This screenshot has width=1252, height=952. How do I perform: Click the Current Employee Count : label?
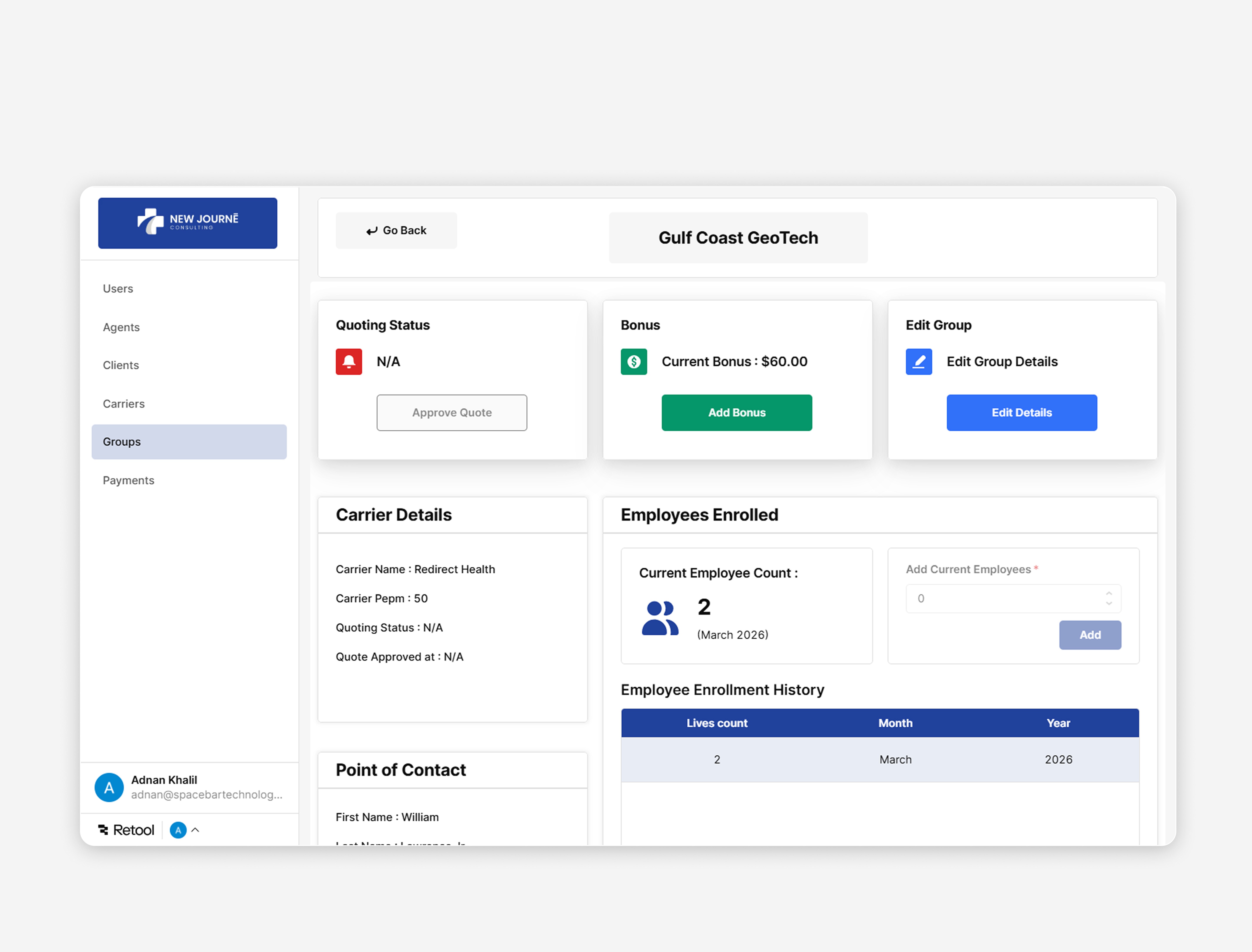point(718,573)
